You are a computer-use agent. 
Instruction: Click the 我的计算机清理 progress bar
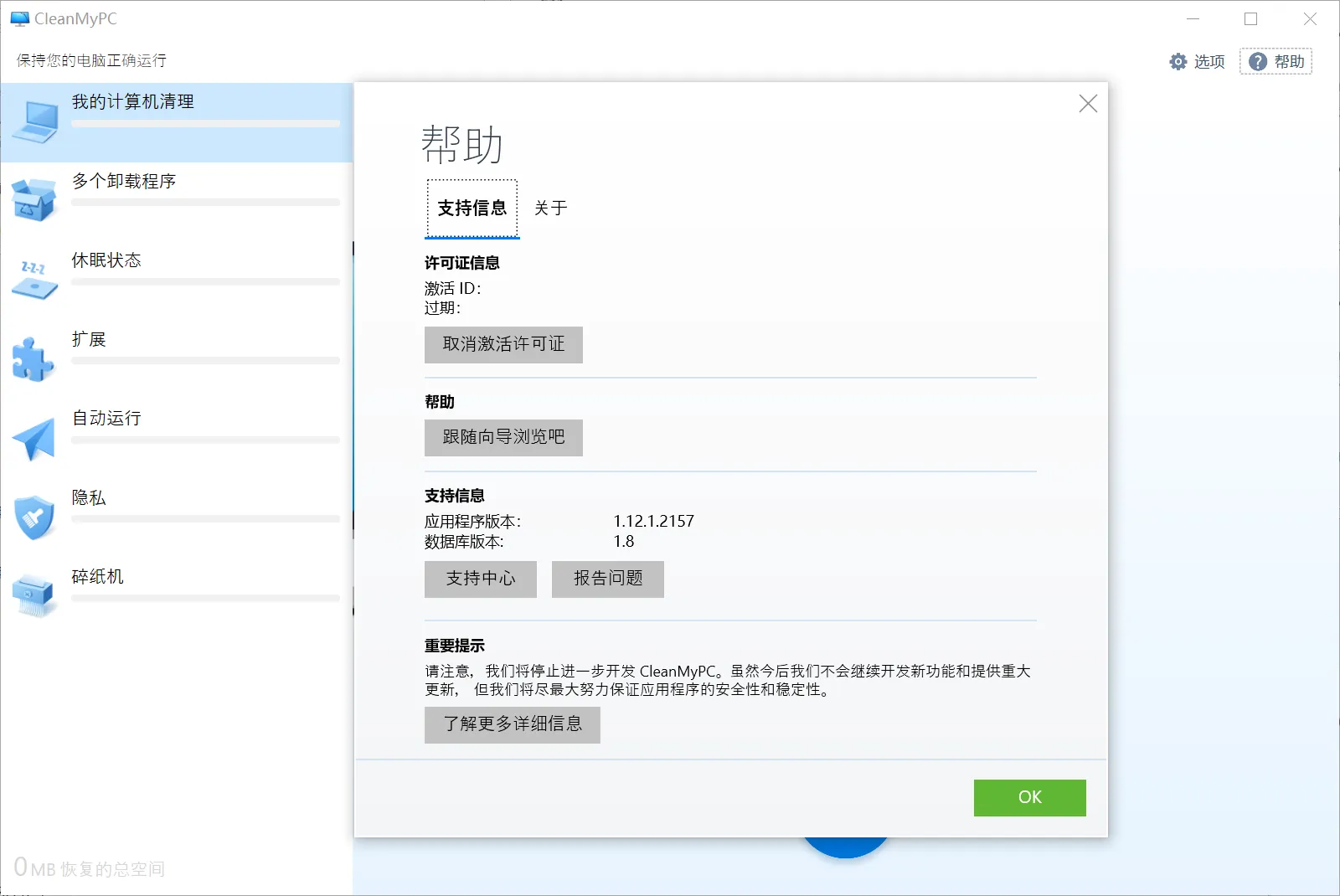206,124
